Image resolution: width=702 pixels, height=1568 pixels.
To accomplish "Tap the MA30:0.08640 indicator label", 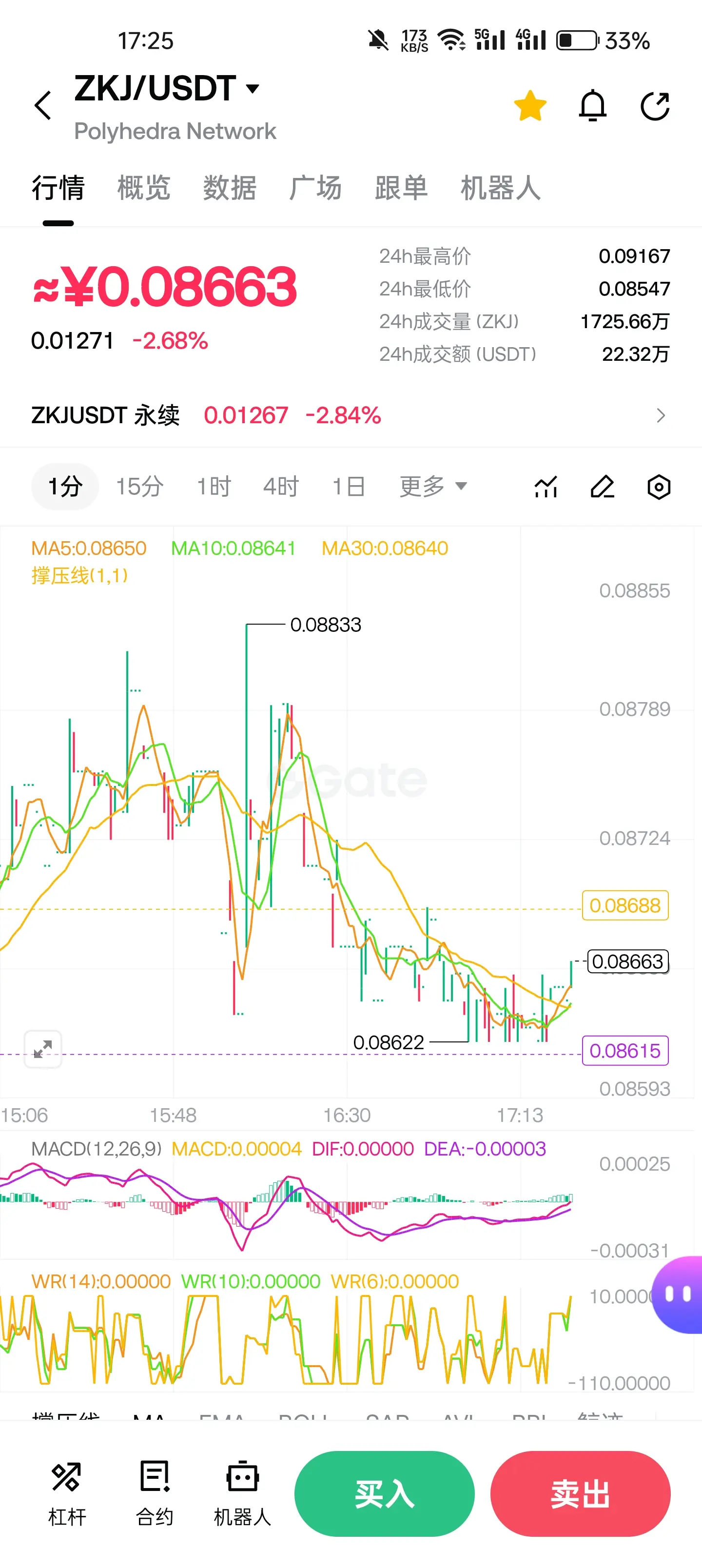I will click(x=385, y=548).
